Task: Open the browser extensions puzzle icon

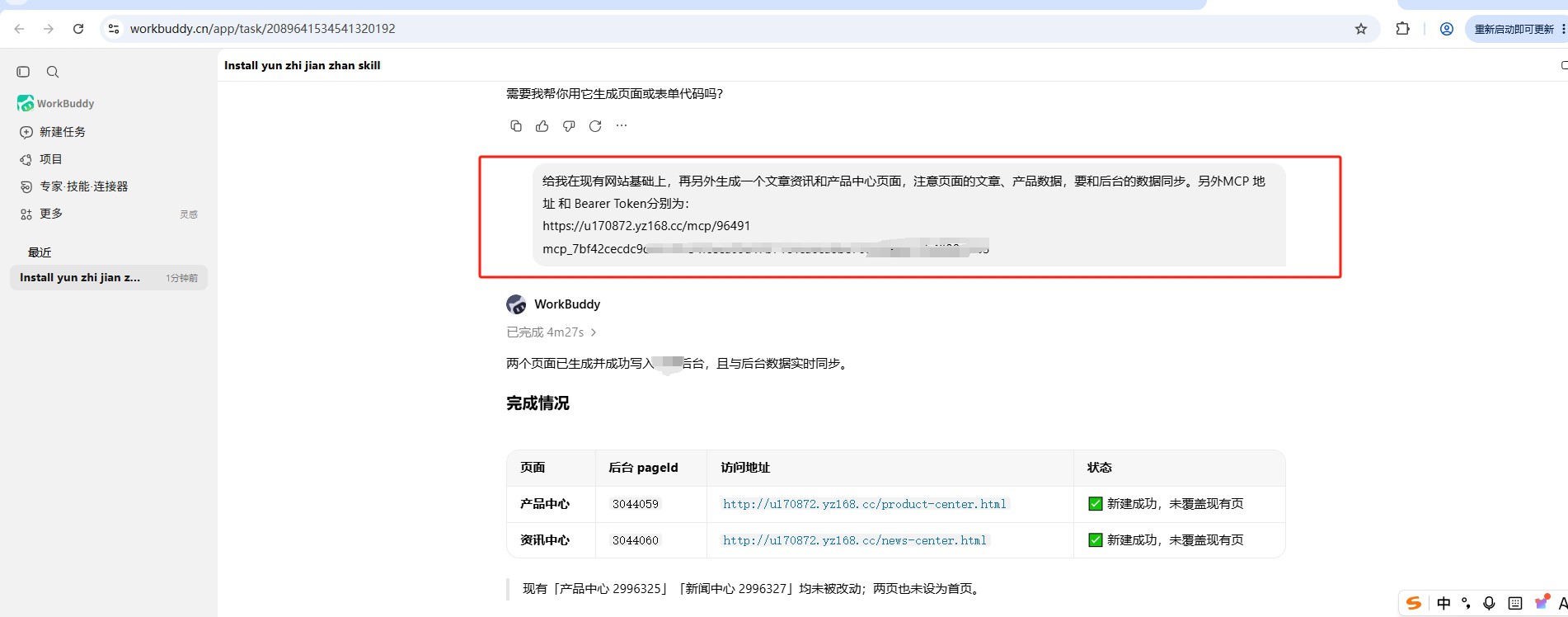Action: tap(1402, 29)
